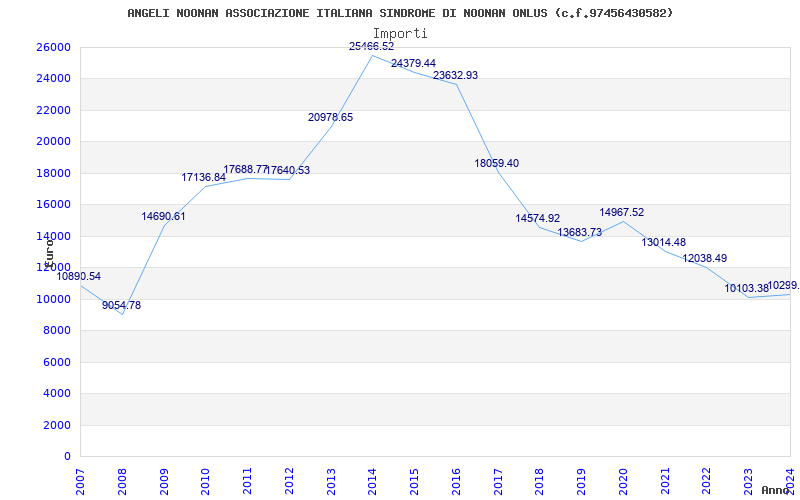
Task: Click the 22000 y-axis tick label
Action: click(x=53, y=110)
